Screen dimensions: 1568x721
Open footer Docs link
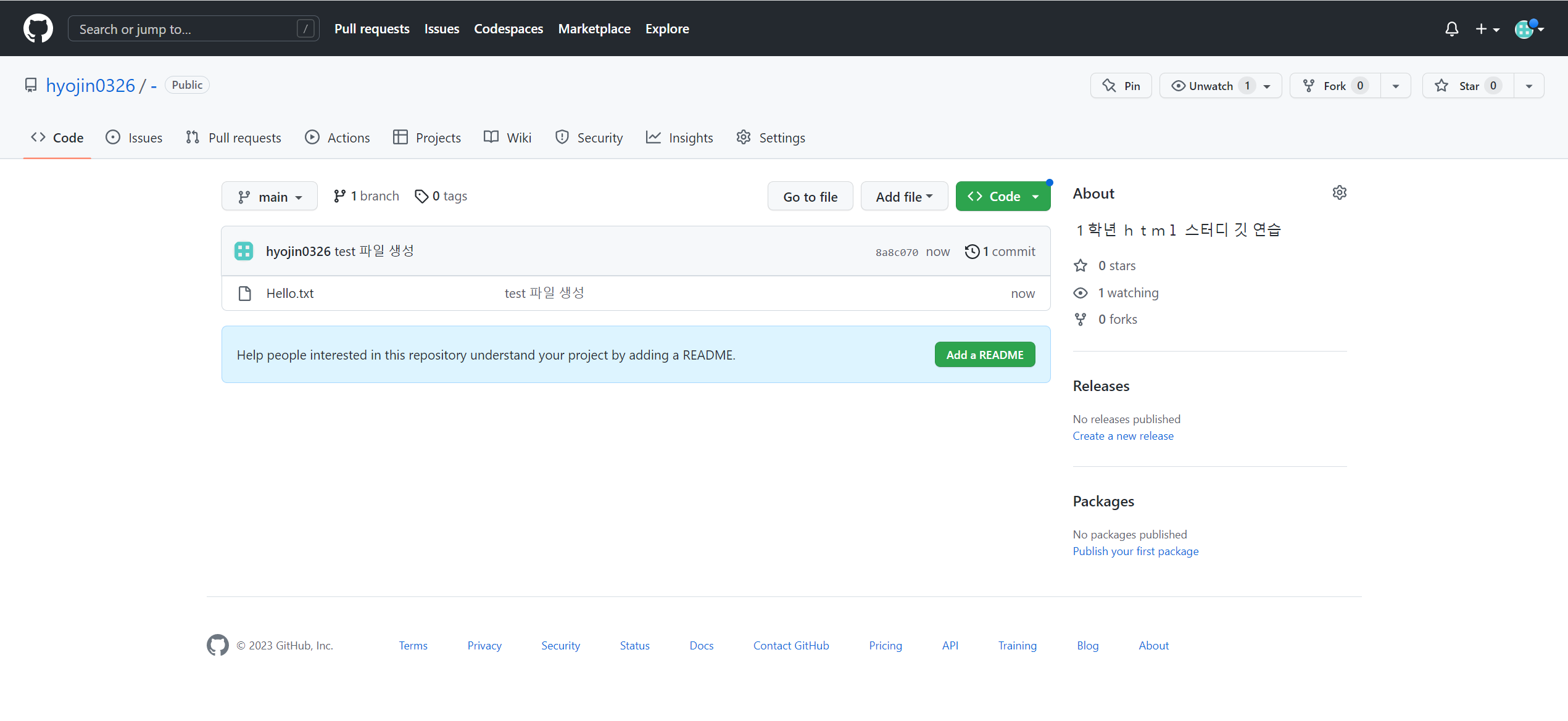click(701, 646)
